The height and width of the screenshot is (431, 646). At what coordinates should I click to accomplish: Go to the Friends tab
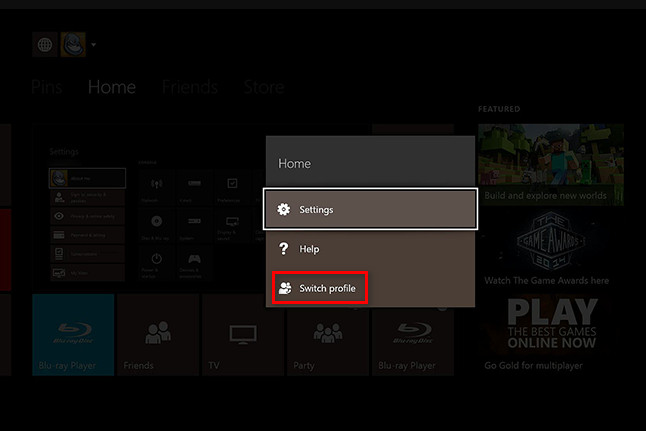pos(190,87)
